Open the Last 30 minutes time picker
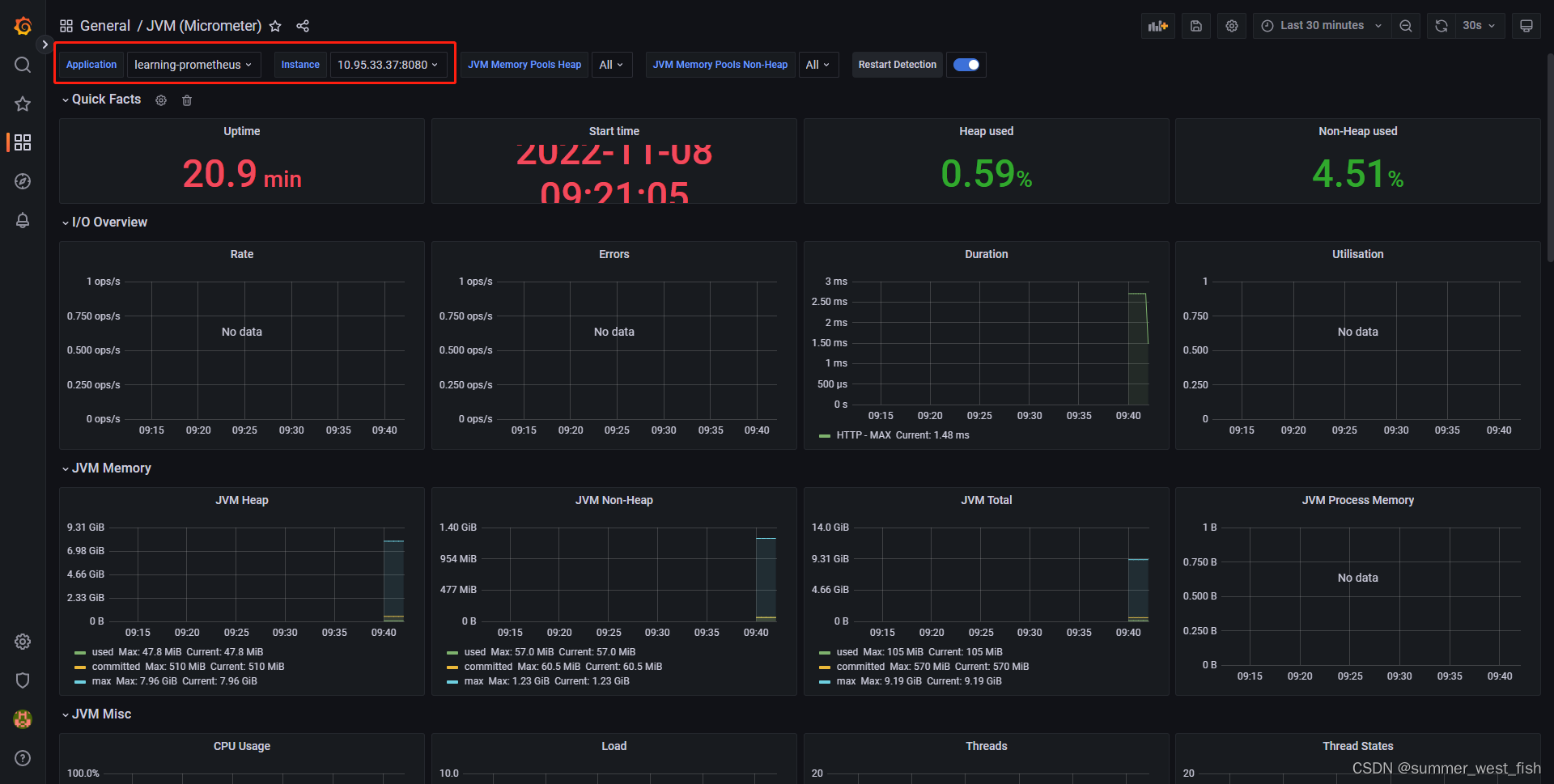 (x=1319, y=25)
